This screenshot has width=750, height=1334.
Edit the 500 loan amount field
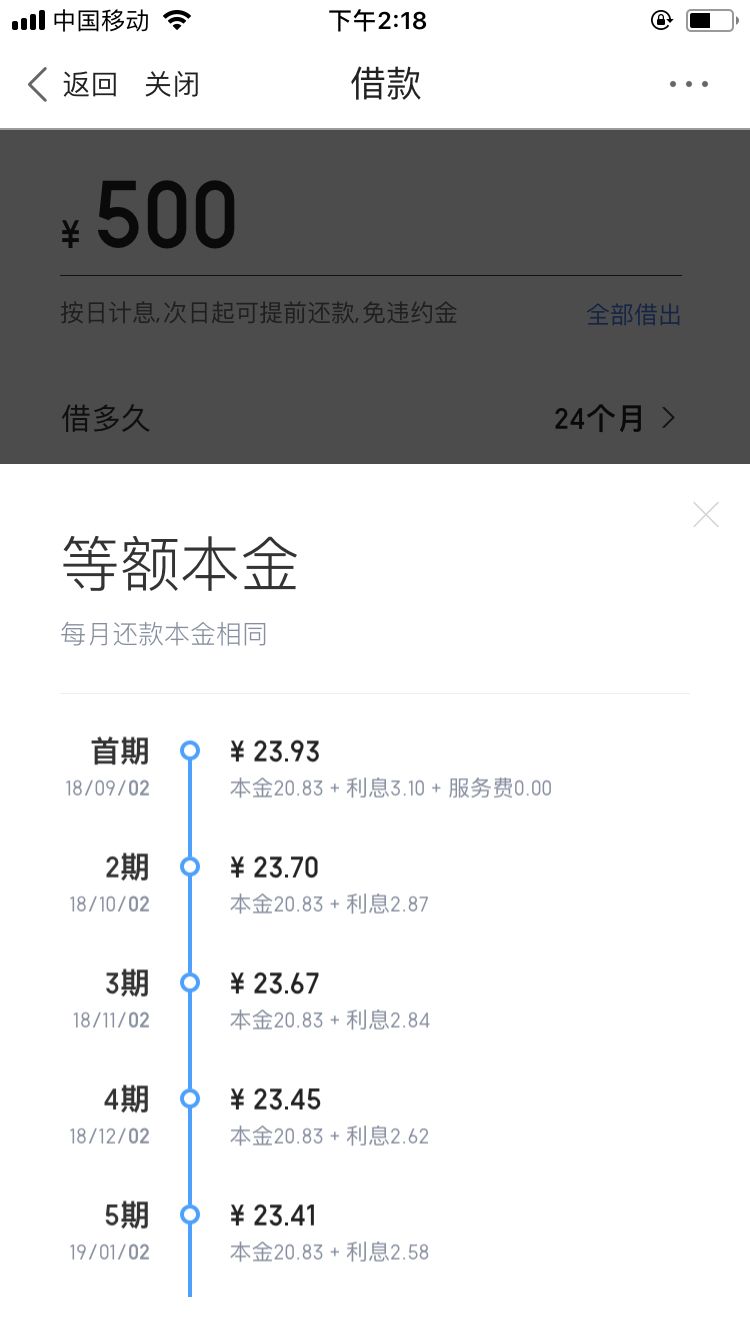click(x=167, y=216)
